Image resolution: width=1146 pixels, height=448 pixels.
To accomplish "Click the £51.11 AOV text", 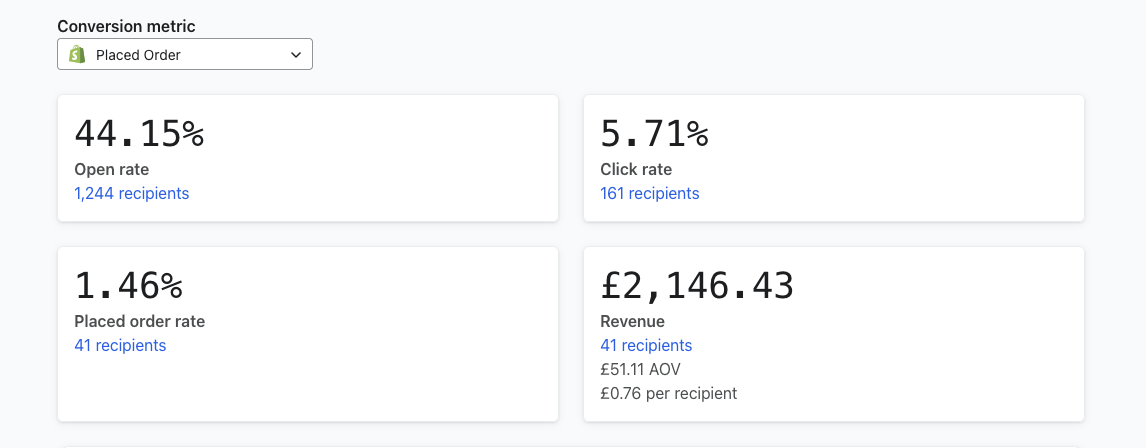I will pyautogui.click(x=640, y=369).
